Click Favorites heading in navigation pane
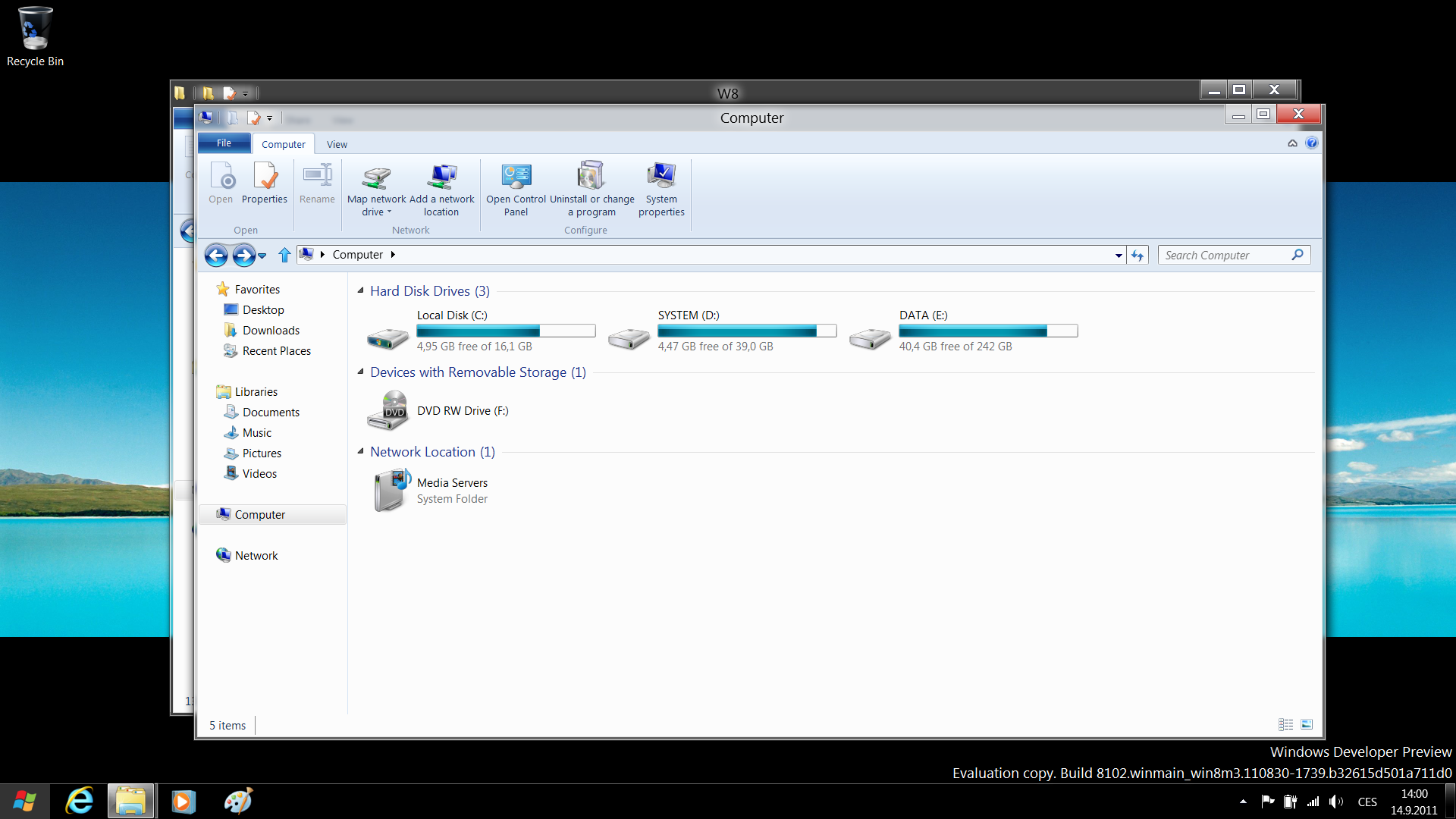The width and height of the screenshot is (1456, 819). coord(257,289)
